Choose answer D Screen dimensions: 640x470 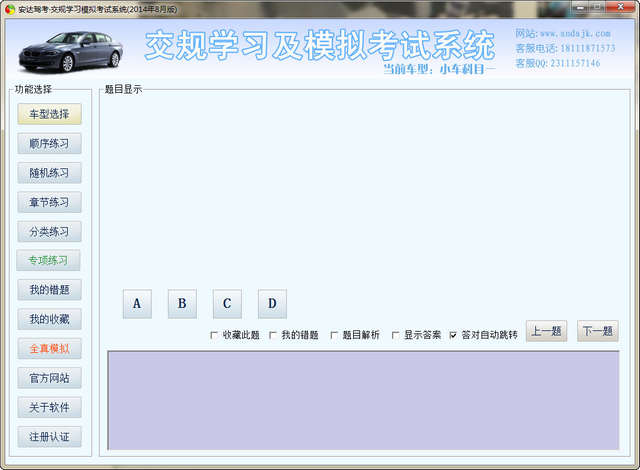click(x=272, y=304)
